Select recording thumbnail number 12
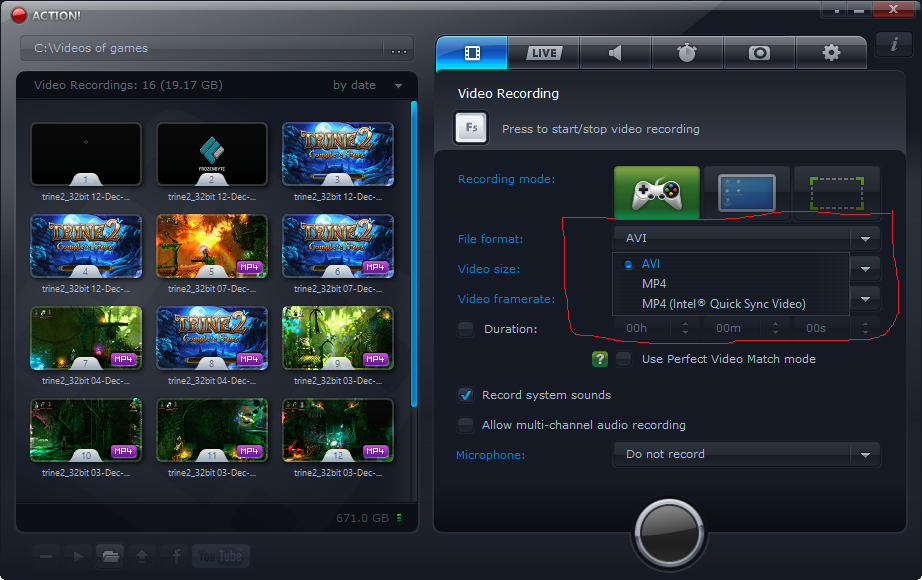922x580 pixels. 338,430
